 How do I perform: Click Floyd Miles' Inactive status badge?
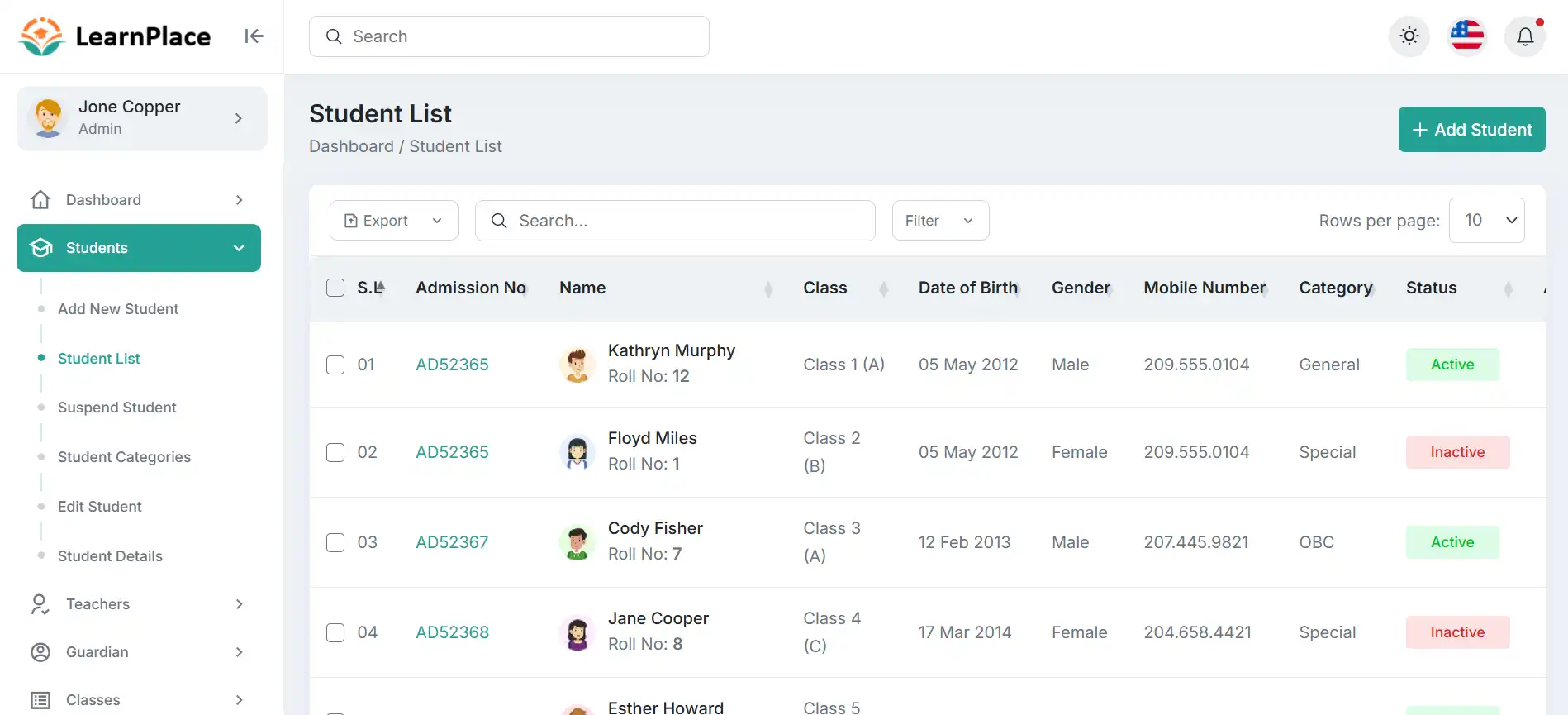tap(1457, 452)
